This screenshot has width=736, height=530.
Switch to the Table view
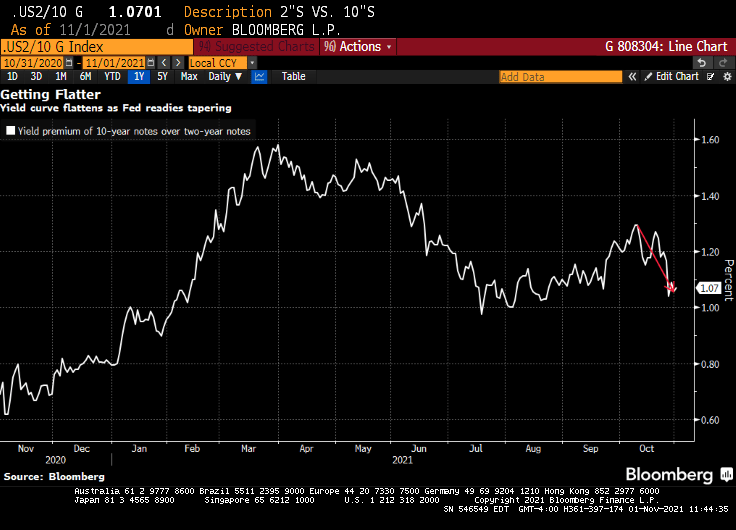[293, 76]
